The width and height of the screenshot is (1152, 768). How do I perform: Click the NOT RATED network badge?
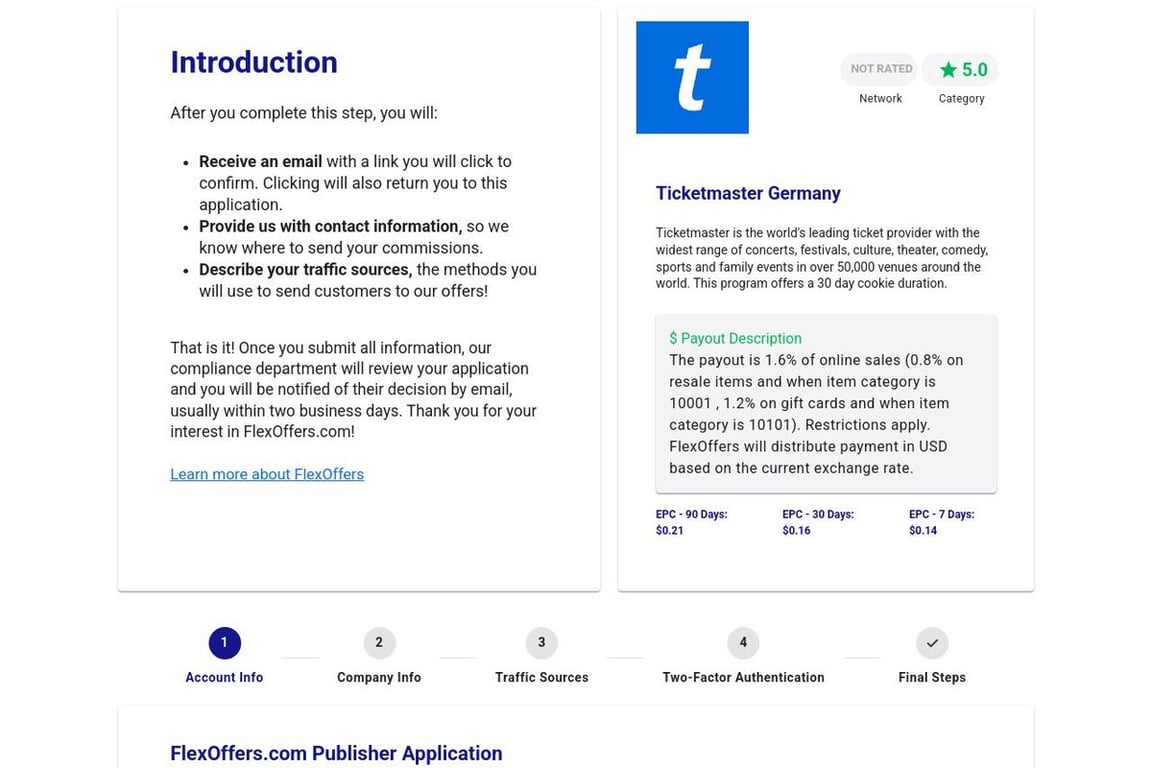click(880, 69)
